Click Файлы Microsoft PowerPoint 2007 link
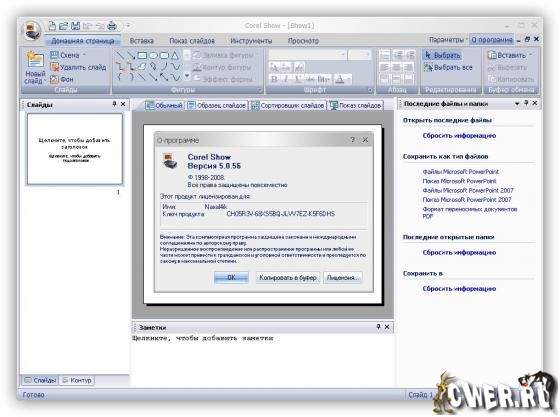 point(468,190)
